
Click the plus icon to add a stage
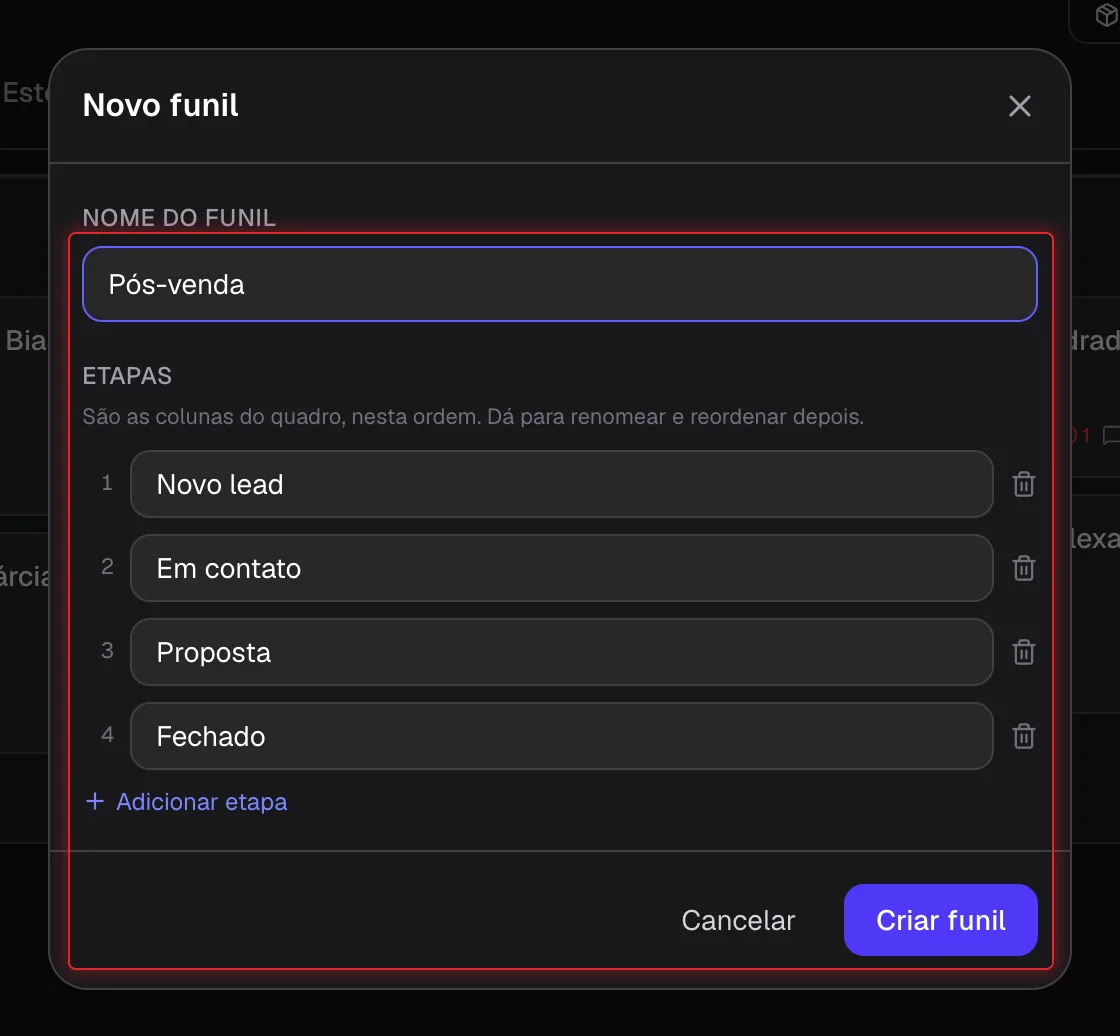[94, 802]
